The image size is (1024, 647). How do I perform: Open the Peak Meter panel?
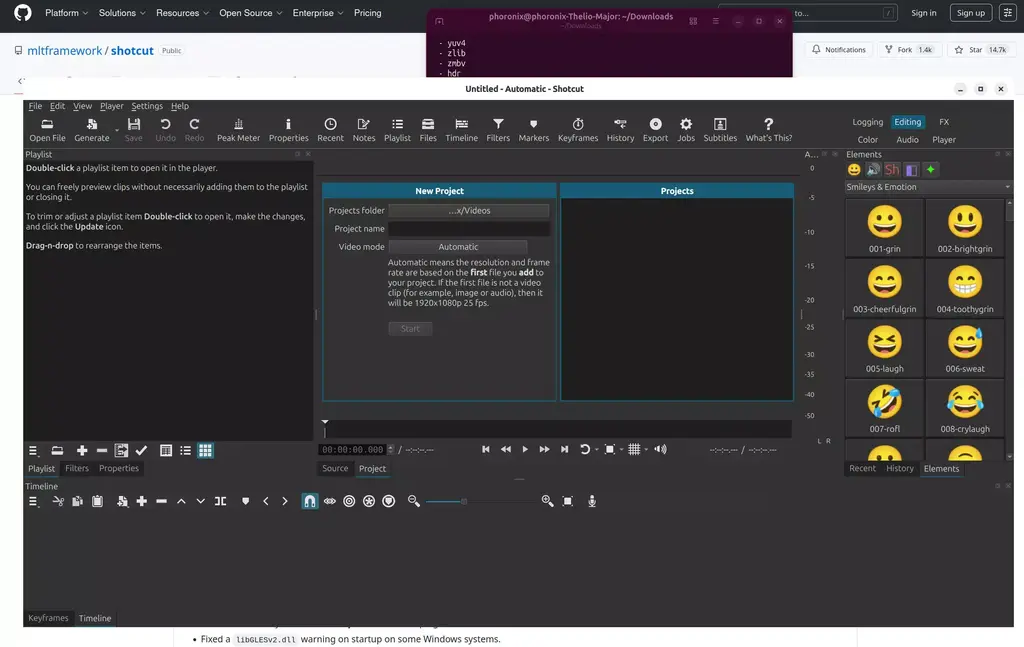(x=238, y=129)
